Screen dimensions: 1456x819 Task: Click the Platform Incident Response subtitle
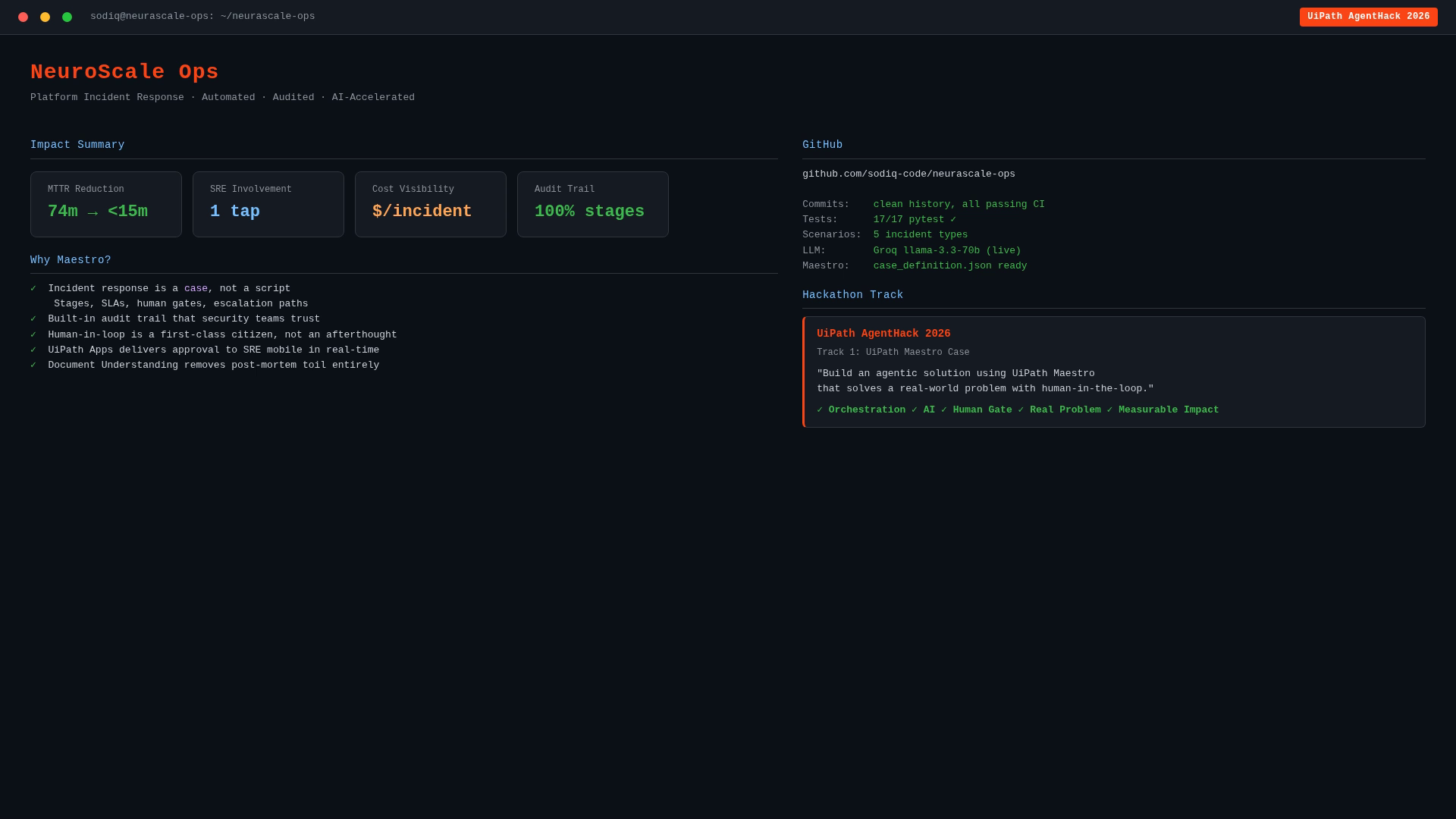(x=222, y=98)
